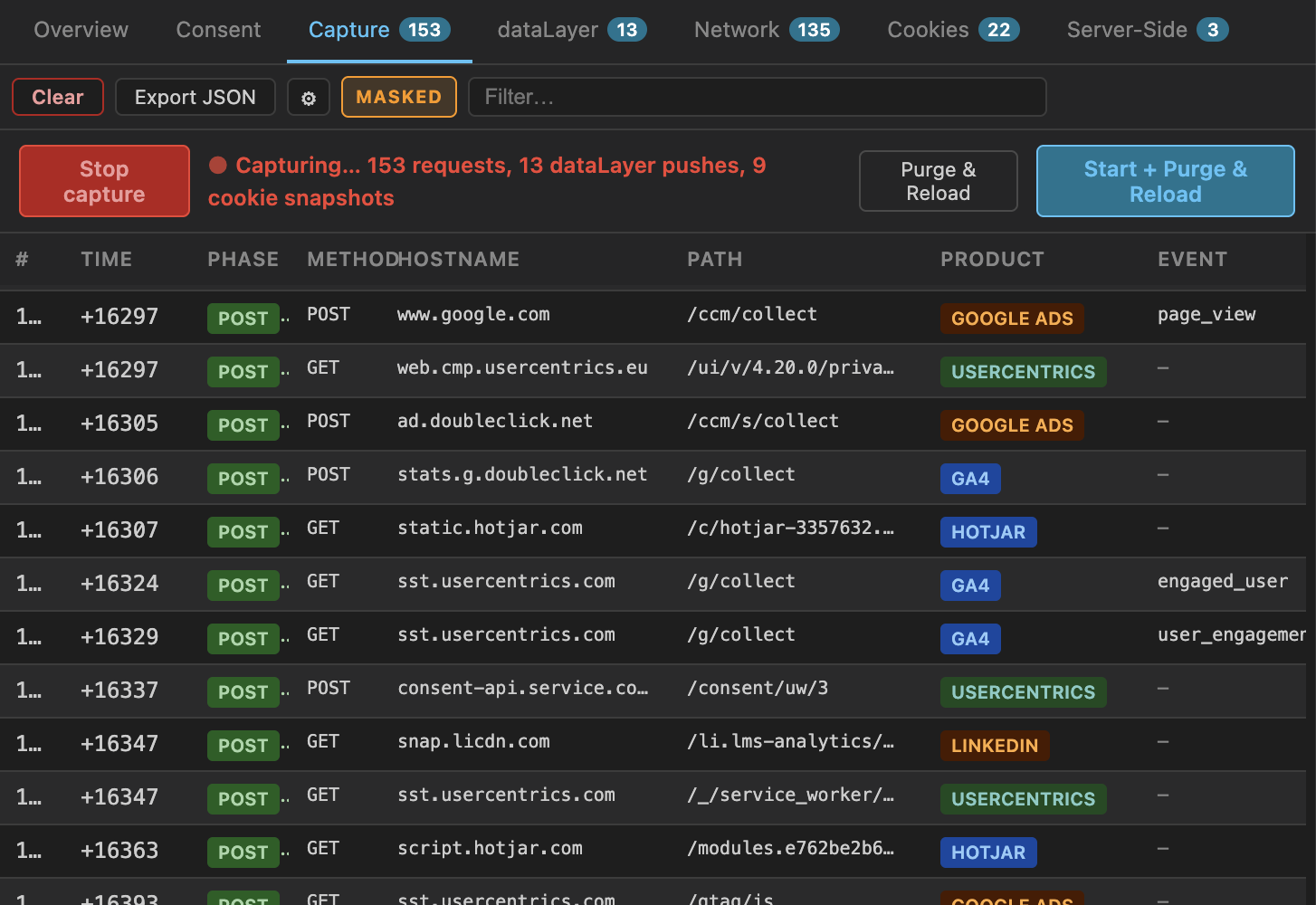Select the web.cmp.usercentrics.eu row
This screenshot has width=1316, height=905.
tap(653, 370)
